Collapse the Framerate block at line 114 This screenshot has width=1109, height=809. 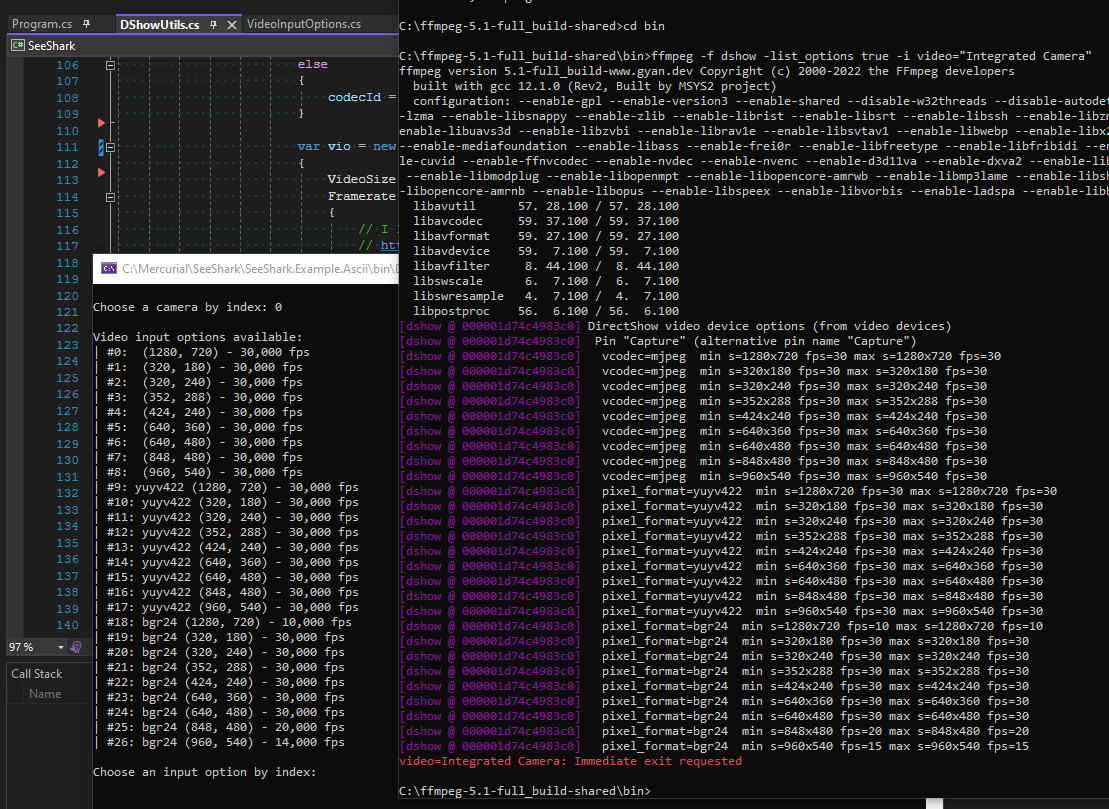click(x=110, y=197)
